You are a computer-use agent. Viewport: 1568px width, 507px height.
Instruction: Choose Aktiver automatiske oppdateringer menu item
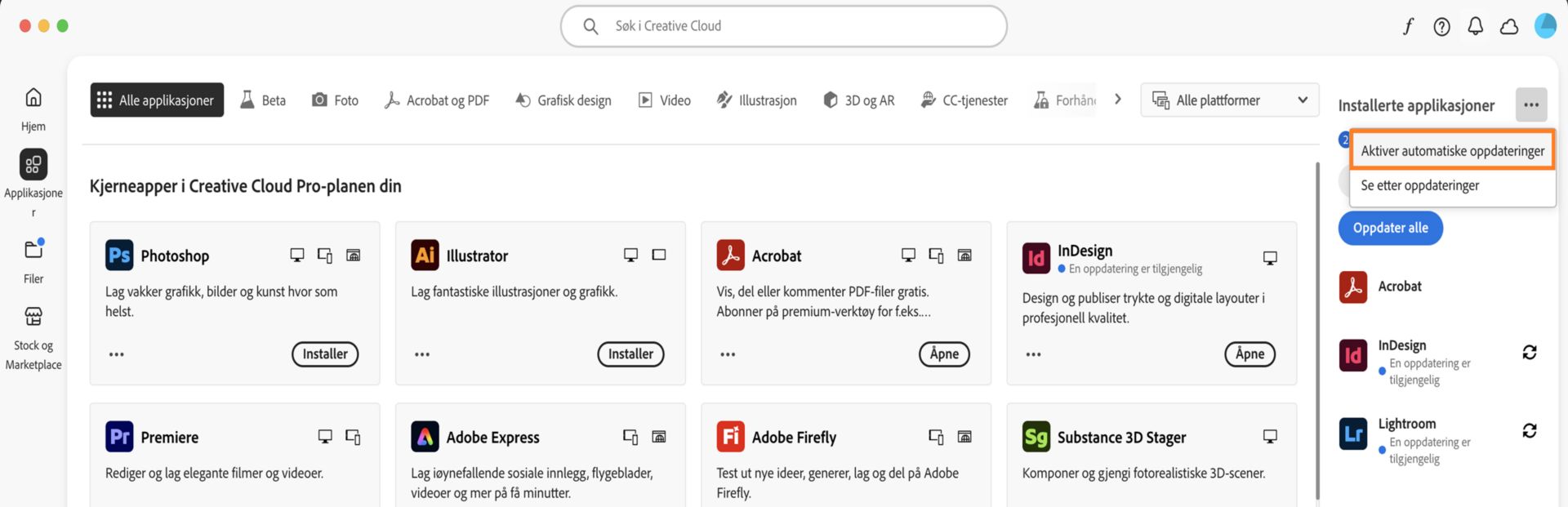click(x=1452, y=150)
